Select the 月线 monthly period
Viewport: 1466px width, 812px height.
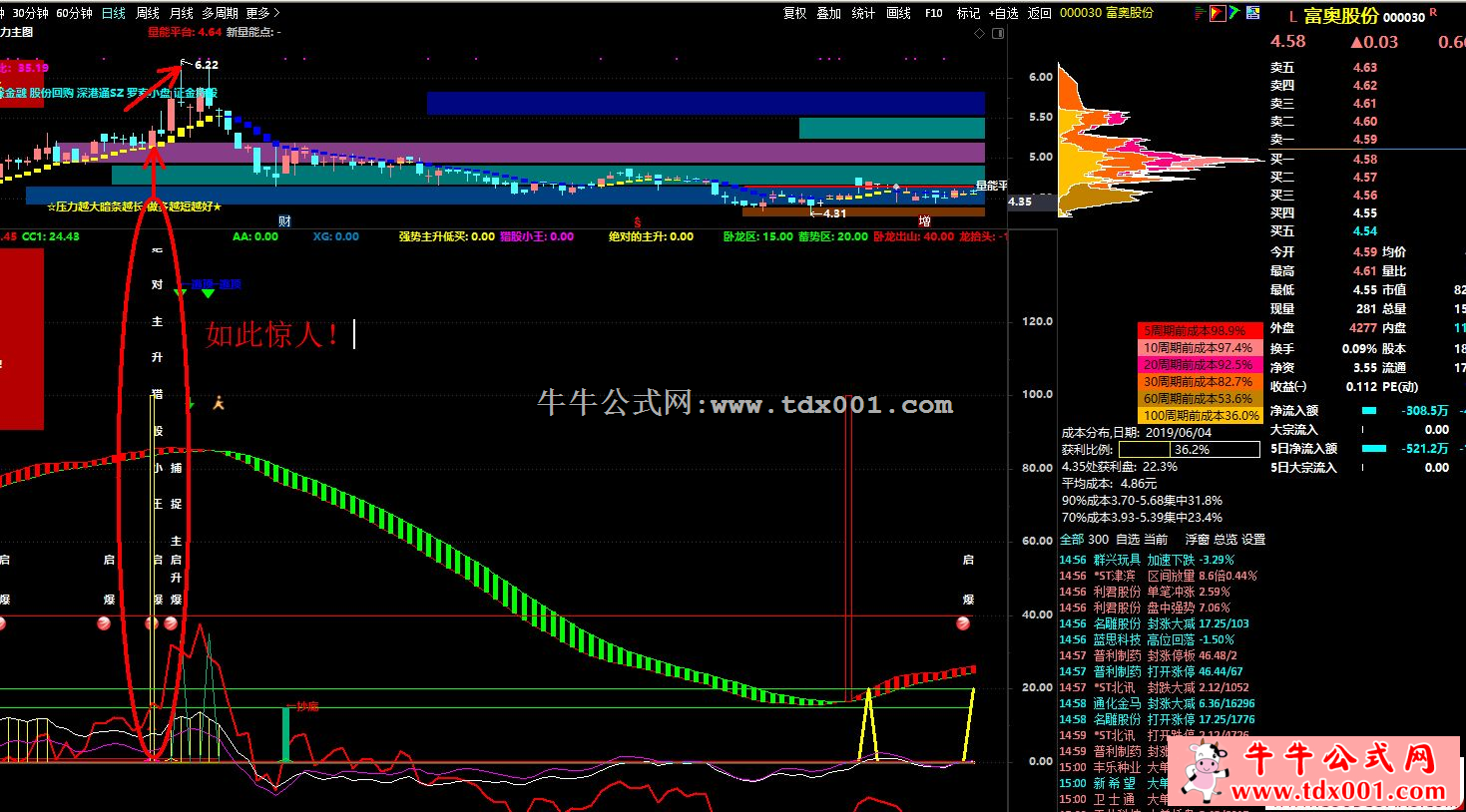point(182,13)
